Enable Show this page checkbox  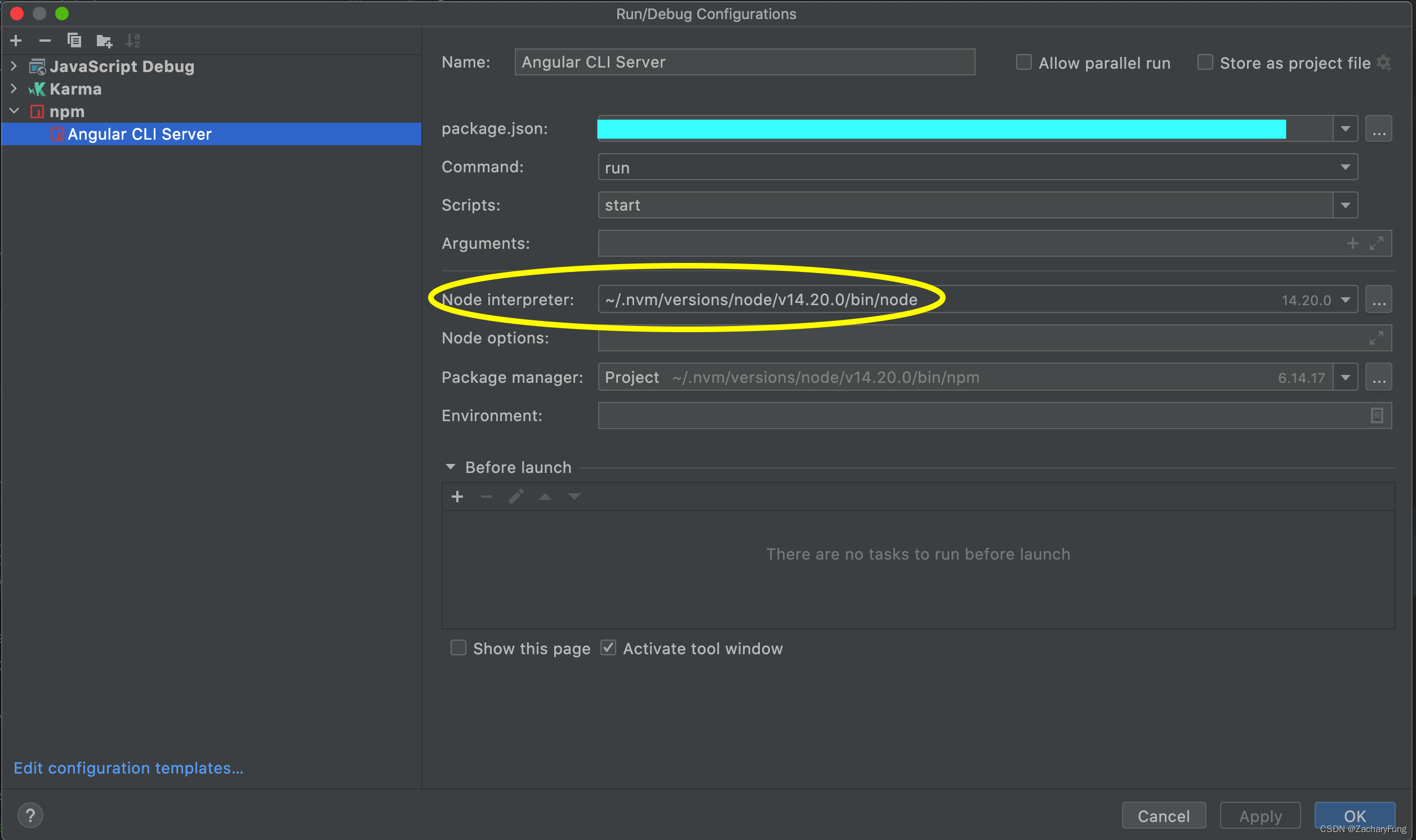[458, 647]
